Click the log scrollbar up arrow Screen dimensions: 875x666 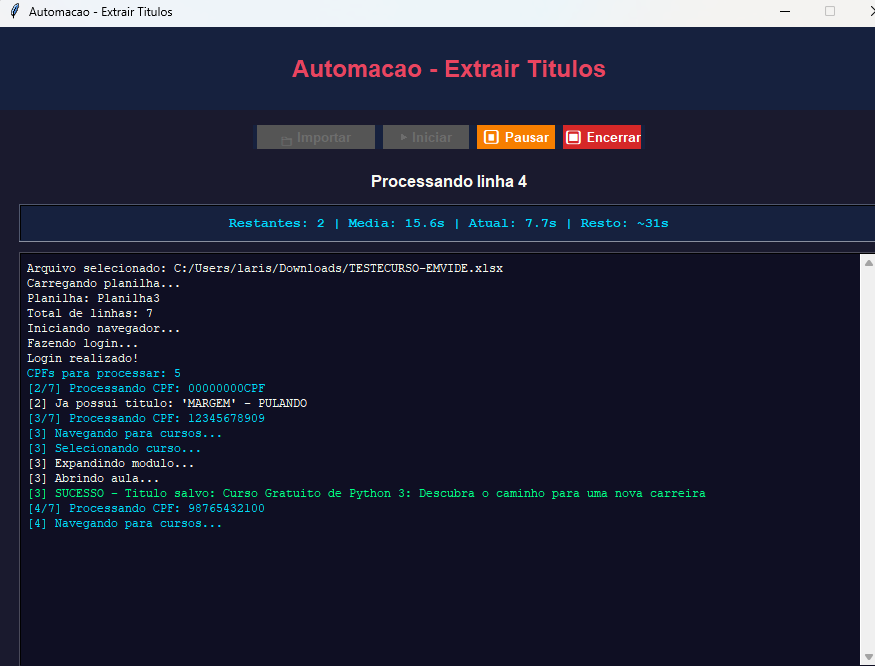pyautogui.click(x=868, y=262)
